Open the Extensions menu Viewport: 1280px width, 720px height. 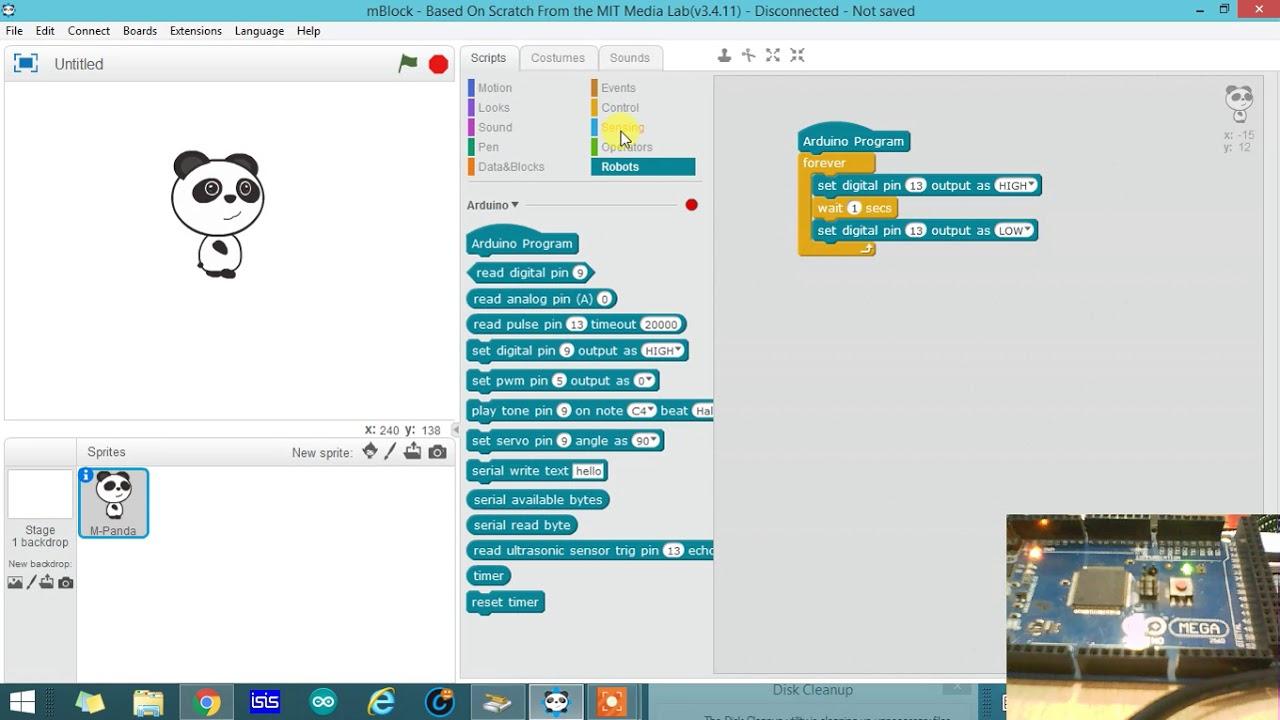[x=196, y=31]
